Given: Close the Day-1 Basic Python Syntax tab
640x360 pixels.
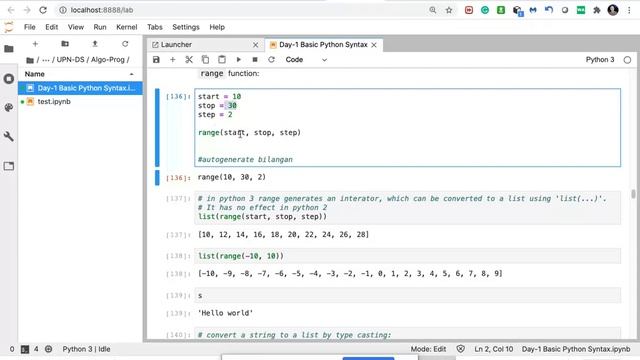Looking at the screenshot, I should pyautogui.click(x=374, y=45).
